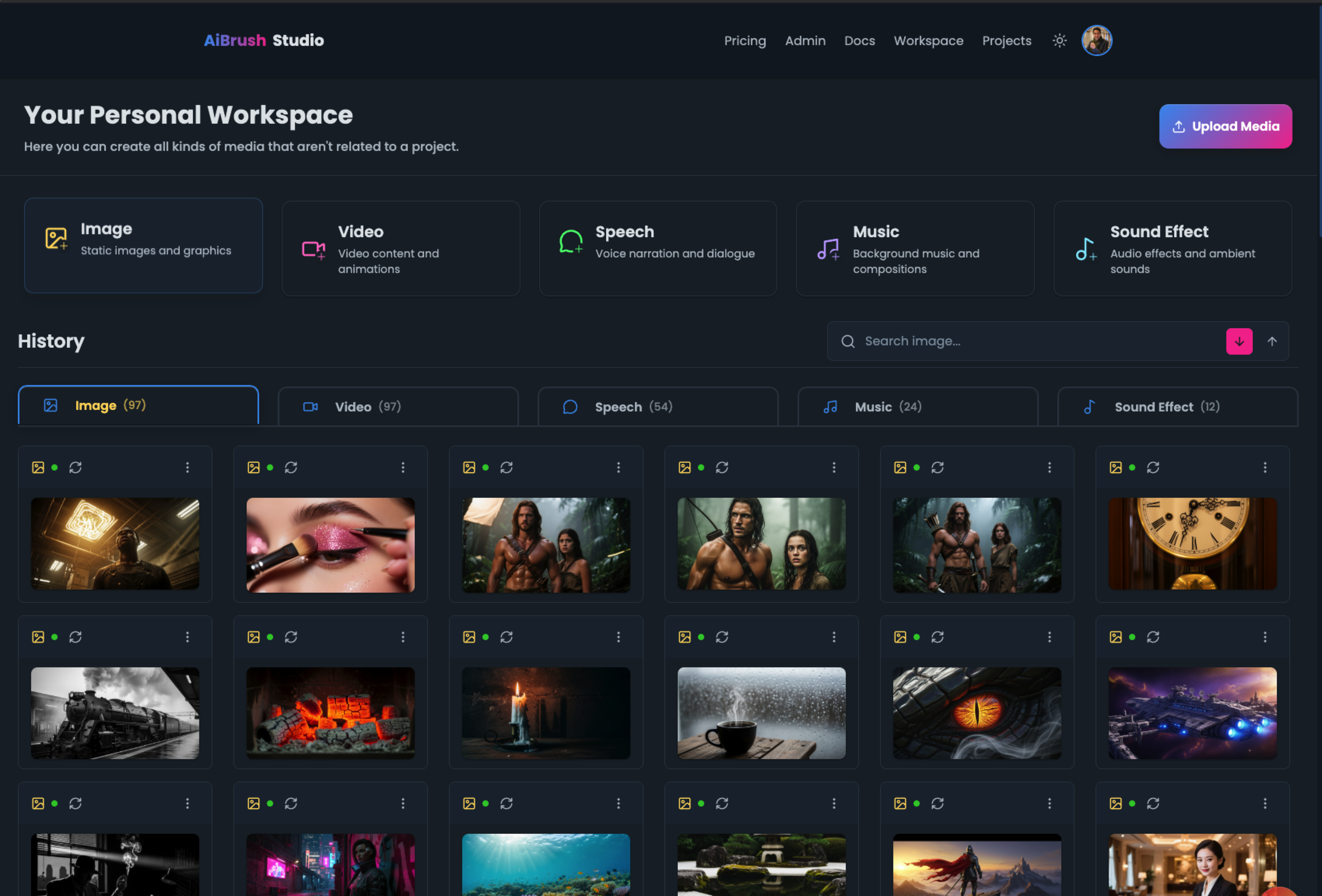The height and width of the screenshot is (896, 1322).
Task: Click the user profile avatar
Action: (1096, 41)
